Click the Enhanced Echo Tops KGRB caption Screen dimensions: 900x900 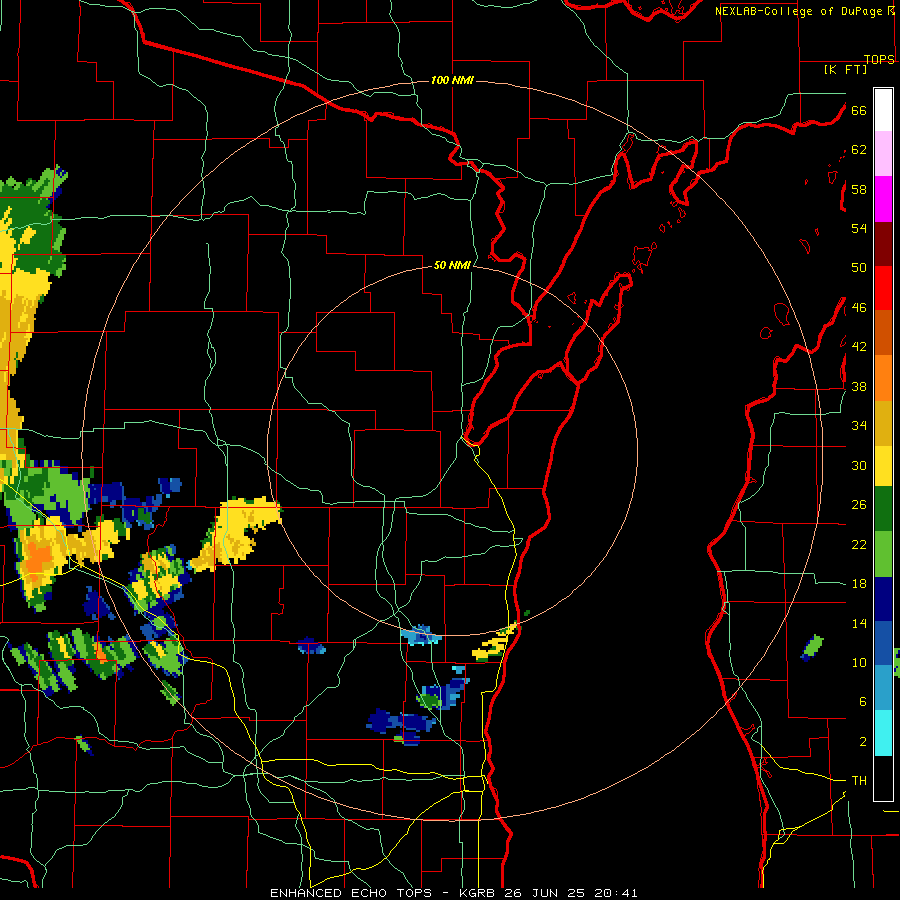pos(453,893)
